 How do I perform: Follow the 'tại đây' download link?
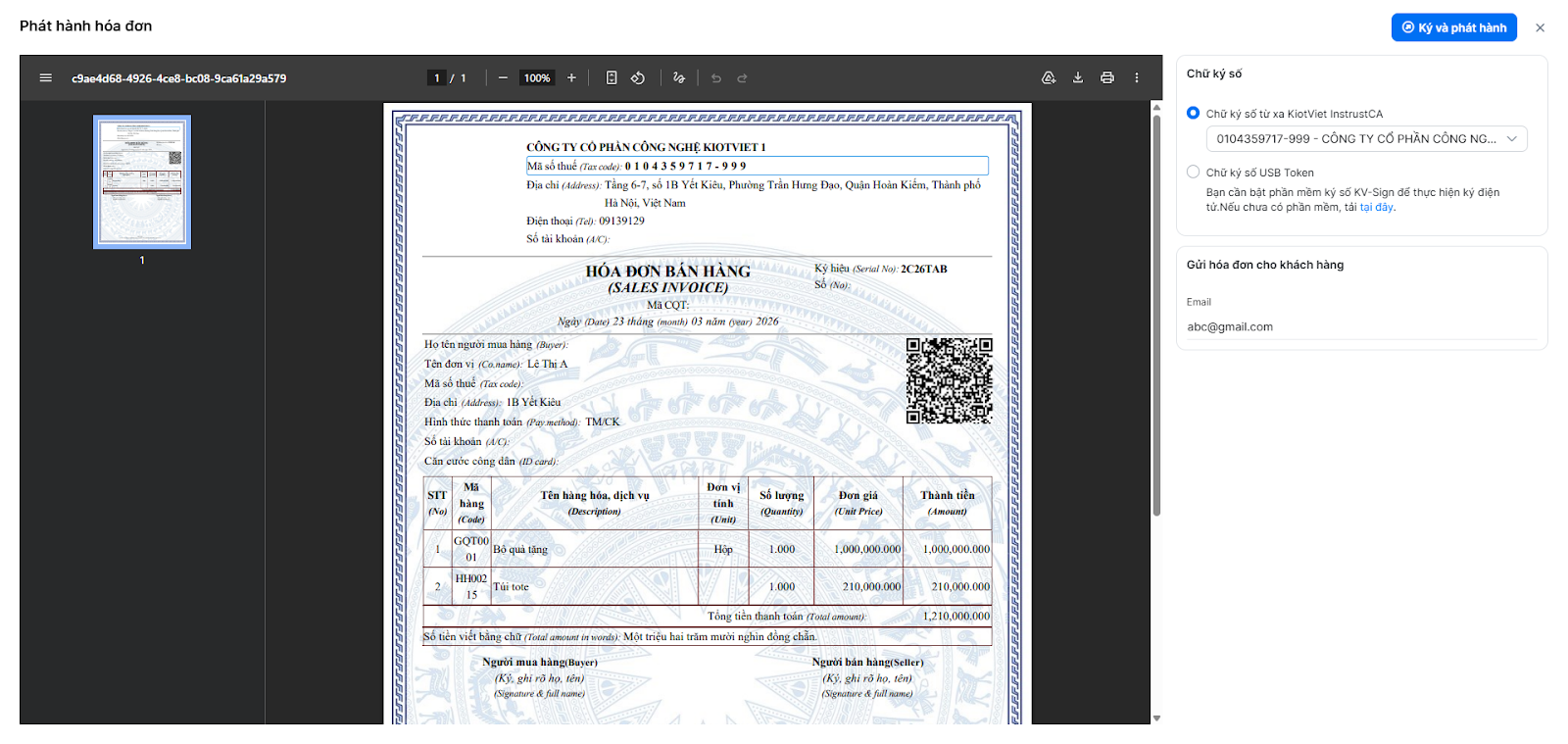1376,208
